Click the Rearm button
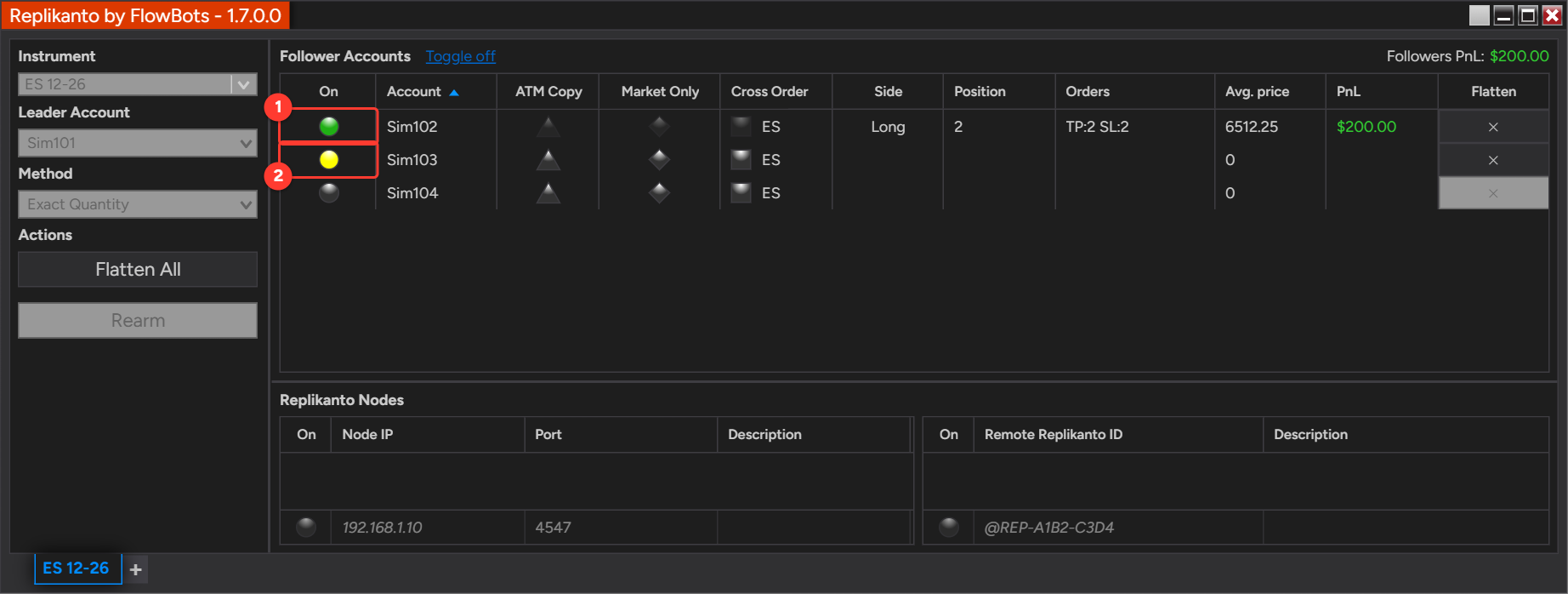Screen dimensions: 1568x594 [x=138, y=321]
